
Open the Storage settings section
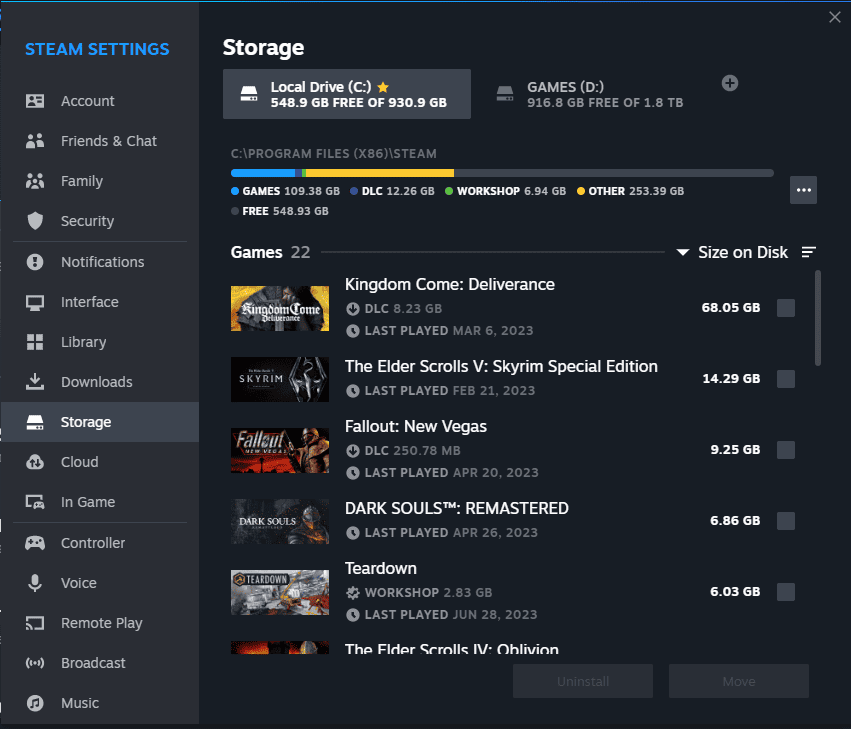coord(100,422)
